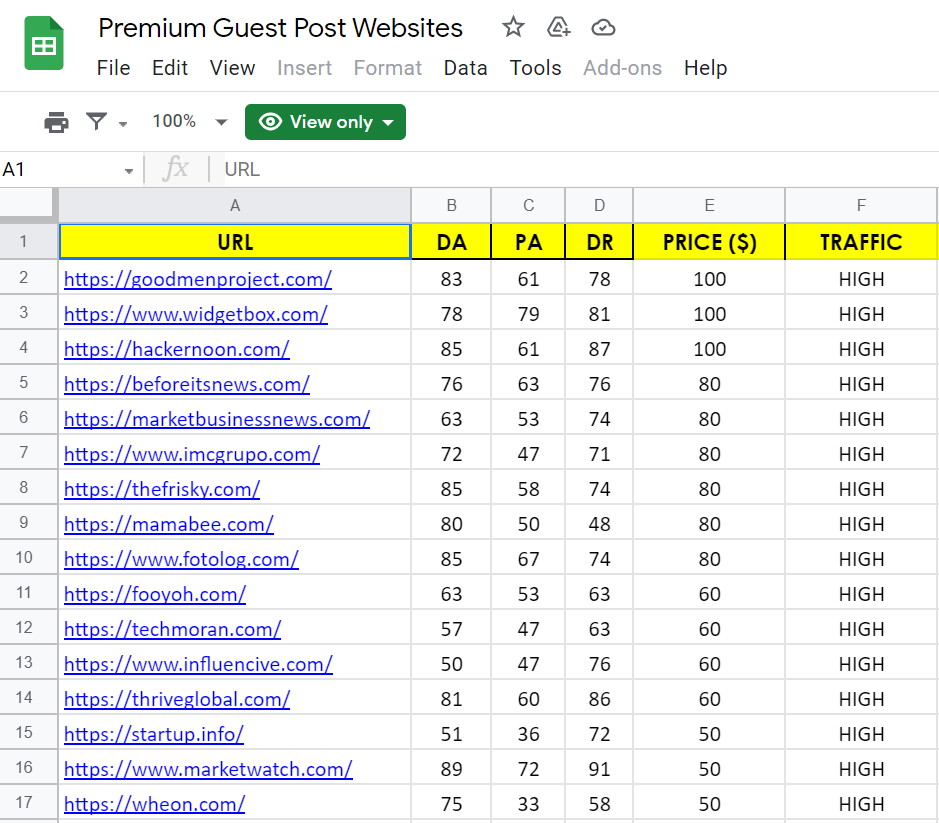This screenshot has height=823, width=939.
Task: Select column B header
Action: click(x=452, y=205)
